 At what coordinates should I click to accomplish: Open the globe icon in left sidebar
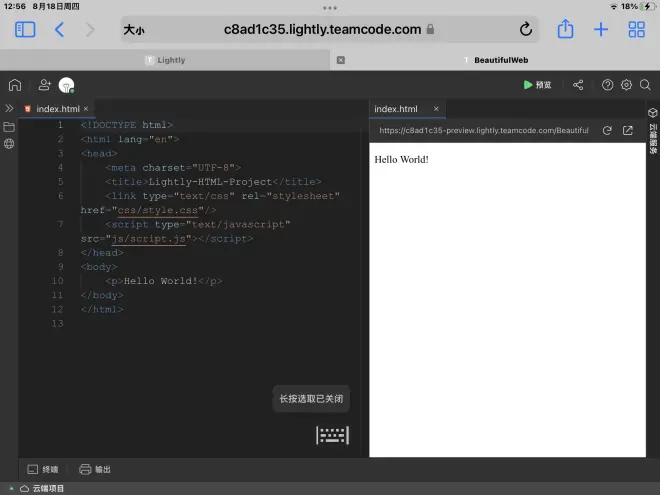9,144
